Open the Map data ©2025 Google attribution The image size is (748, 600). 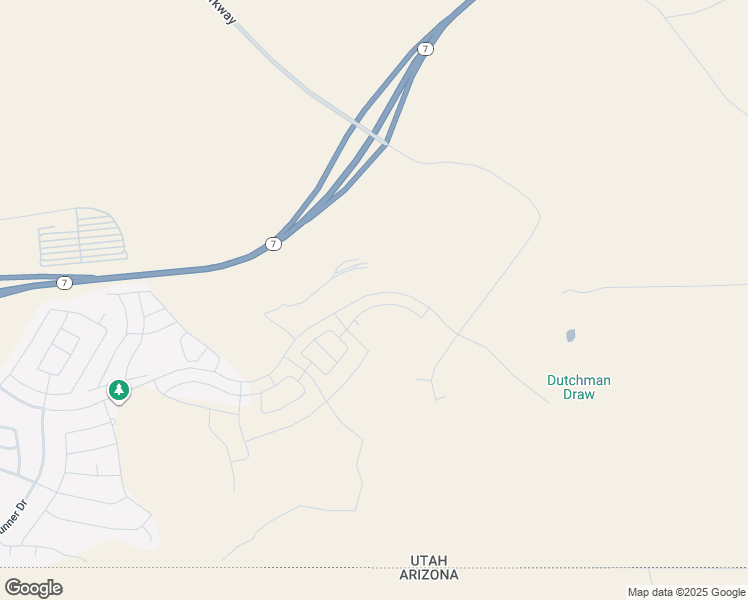tap(686, 592)
